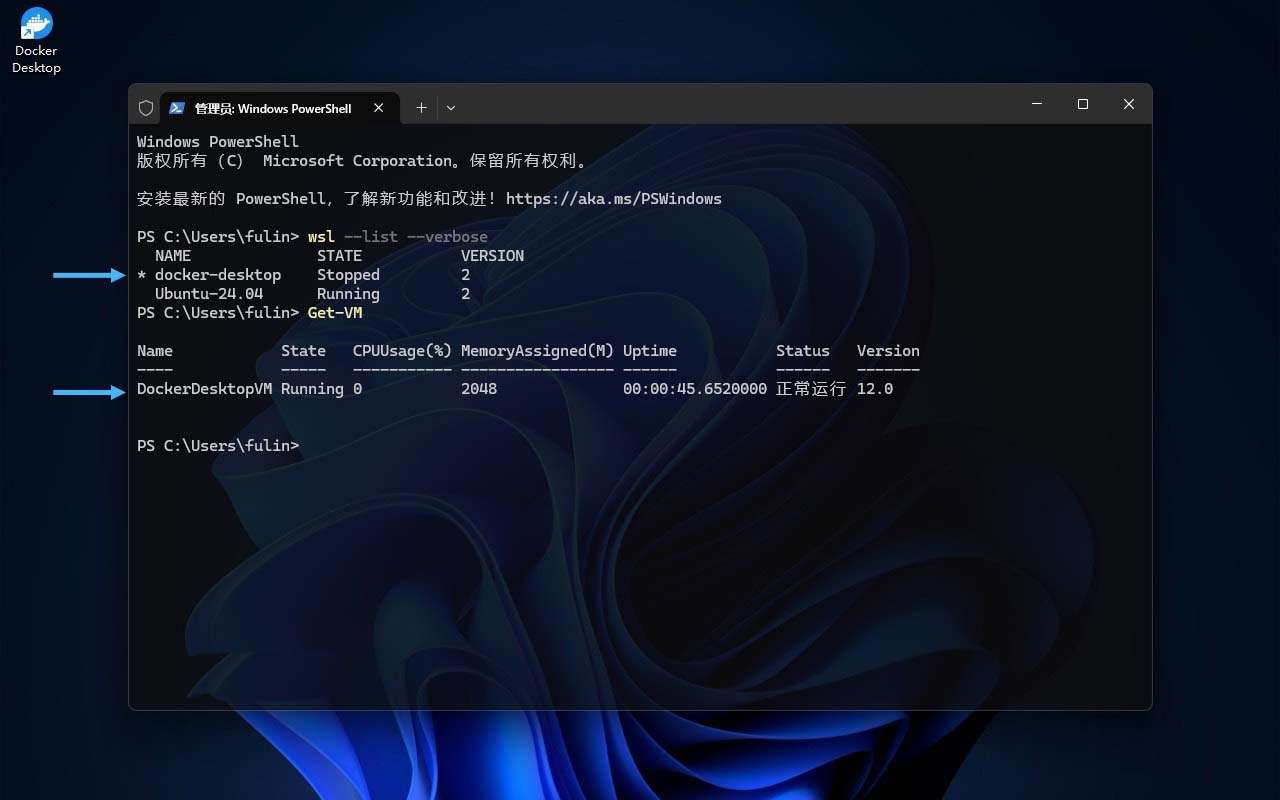
Task: Minimize the Windows Terminal window
Action: 1037,104
